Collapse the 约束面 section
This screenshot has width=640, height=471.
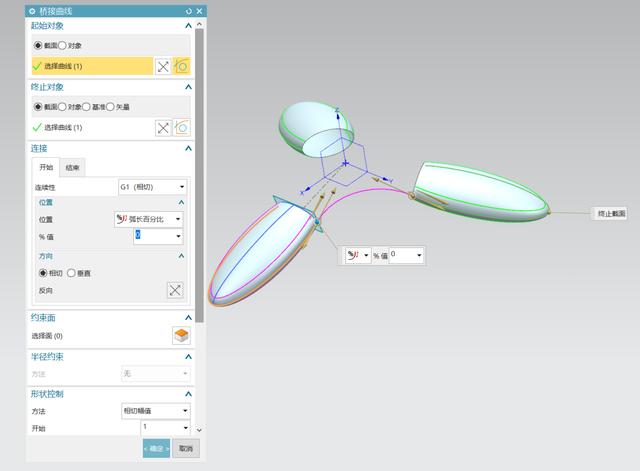[188, 318]
